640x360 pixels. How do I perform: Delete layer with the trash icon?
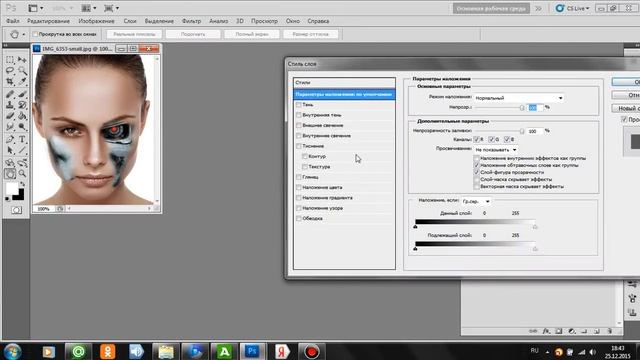[609, 331]
